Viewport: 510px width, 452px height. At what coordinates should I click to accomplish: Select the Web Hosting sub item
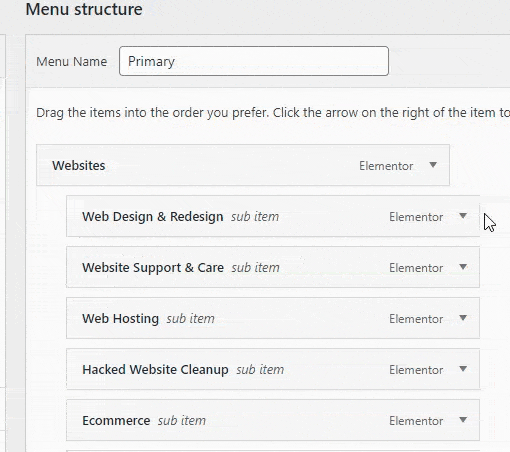coord(273,318)
